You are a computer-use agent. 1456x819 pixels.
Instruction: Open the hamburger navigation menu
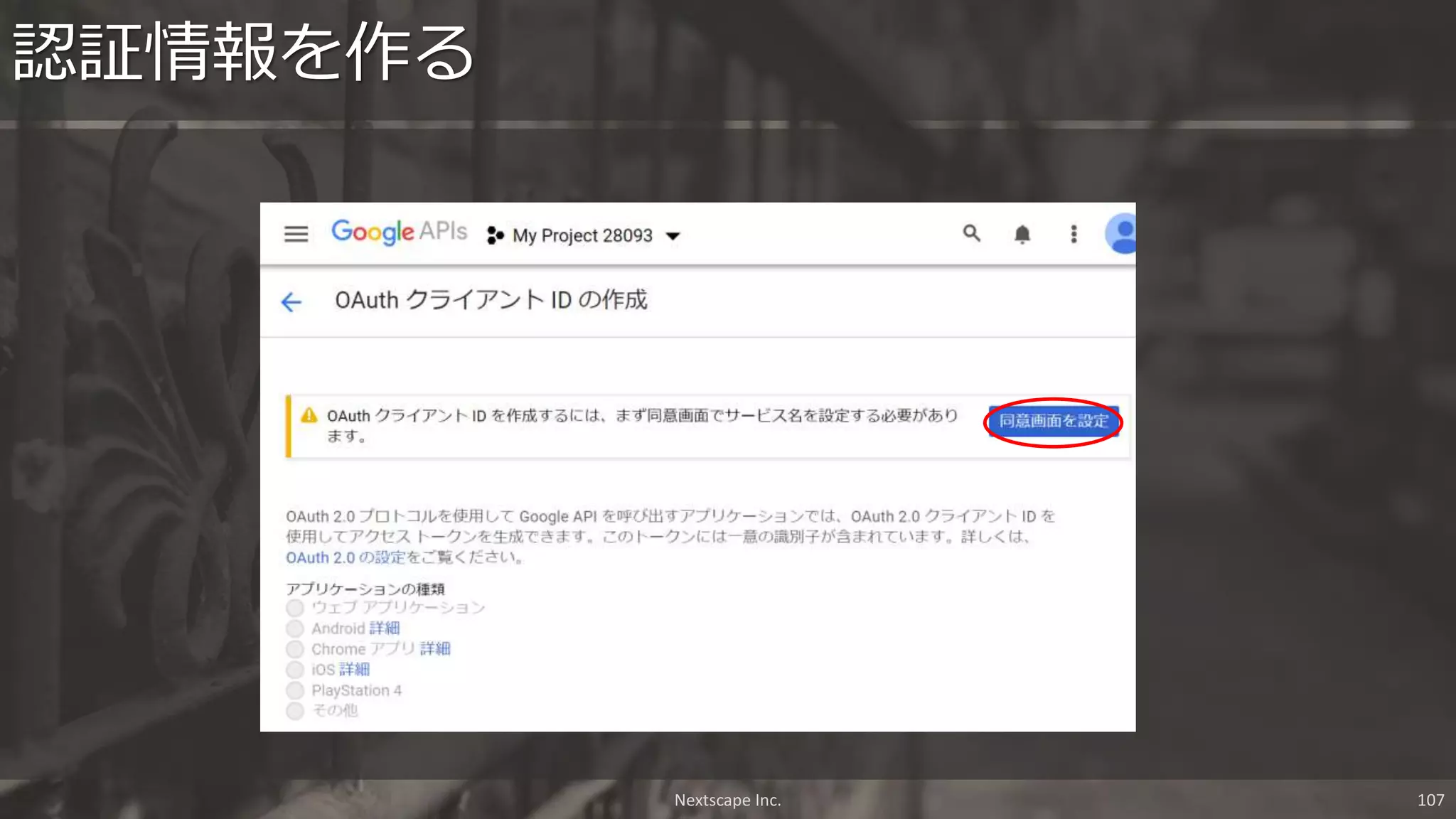pyautogui.click(x=296, y=234)
